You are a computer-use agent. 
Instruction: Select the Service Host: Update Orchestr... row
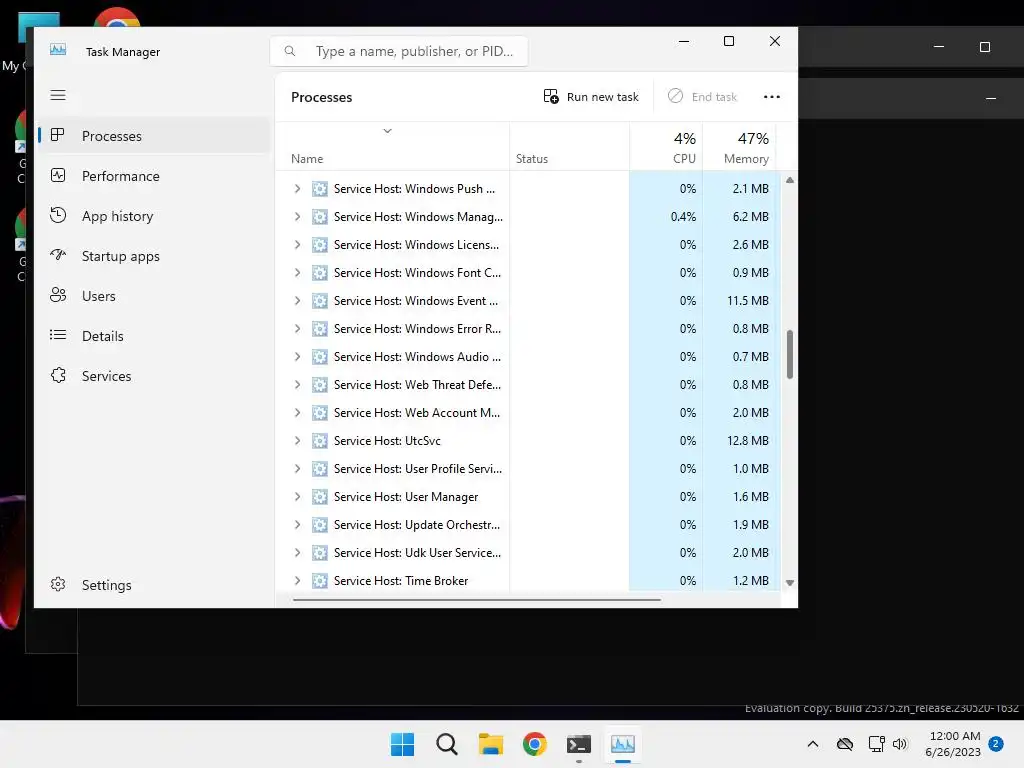[528, 525]
